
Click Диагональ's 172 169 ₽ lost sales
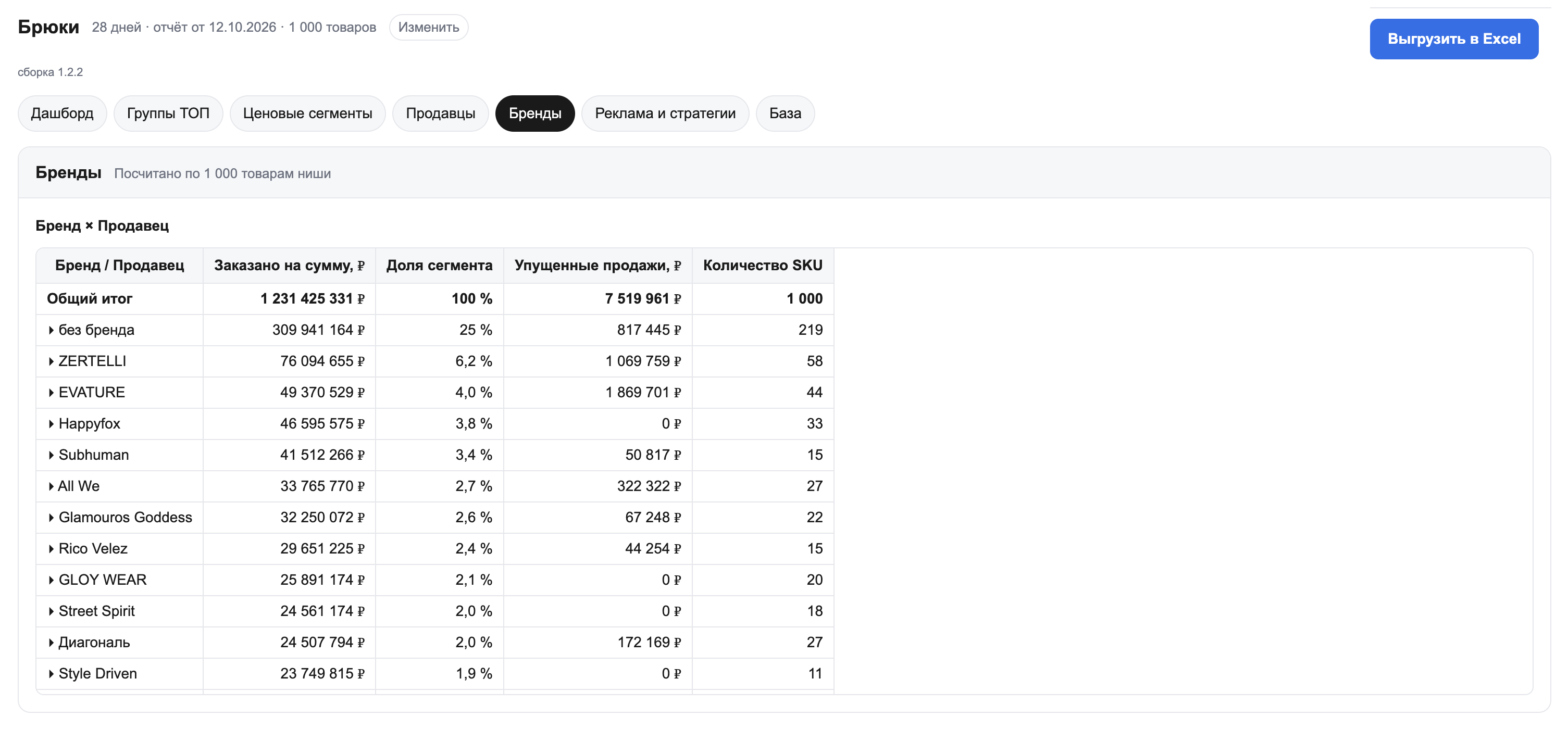[649, 643]
